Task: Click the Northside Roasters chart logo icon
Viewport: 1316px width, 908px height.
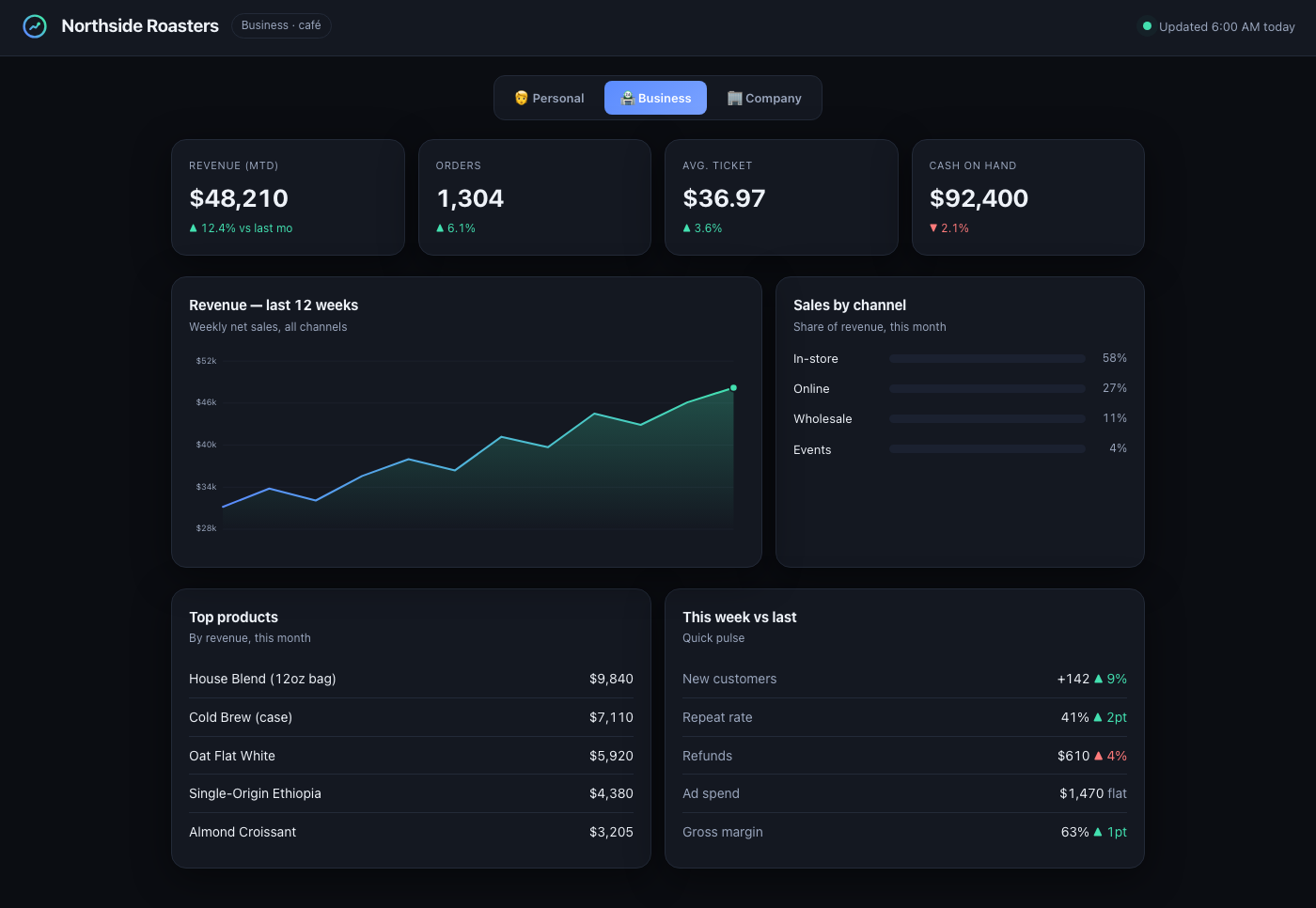Action: pyautogui.click(x=35, y=26)
